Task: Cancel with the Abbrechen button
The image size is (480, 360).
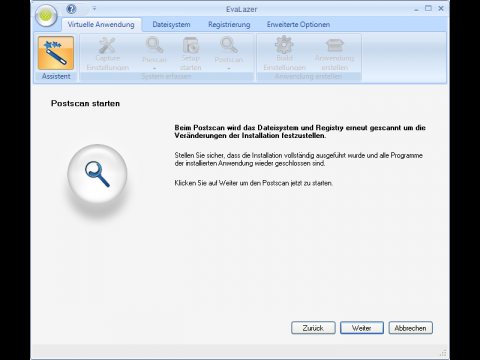Action: [x=410, y=328]
